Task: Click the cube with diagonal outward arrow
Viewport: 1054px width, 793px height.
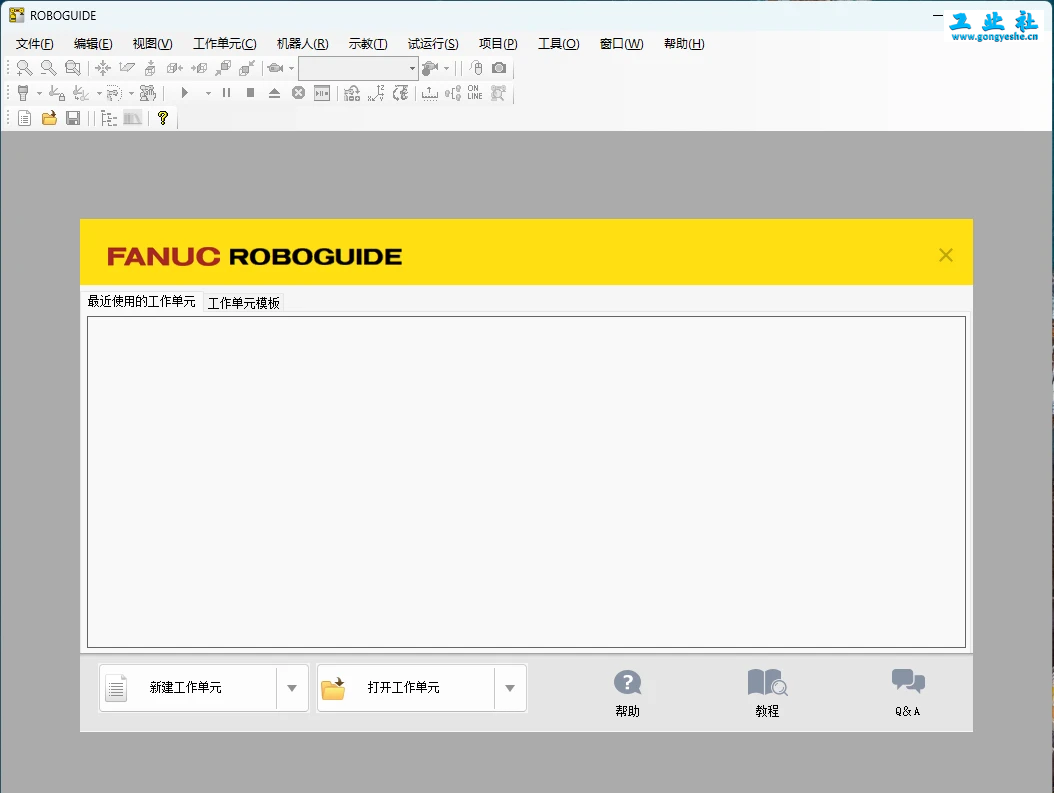Action: (x=223, y=68)
